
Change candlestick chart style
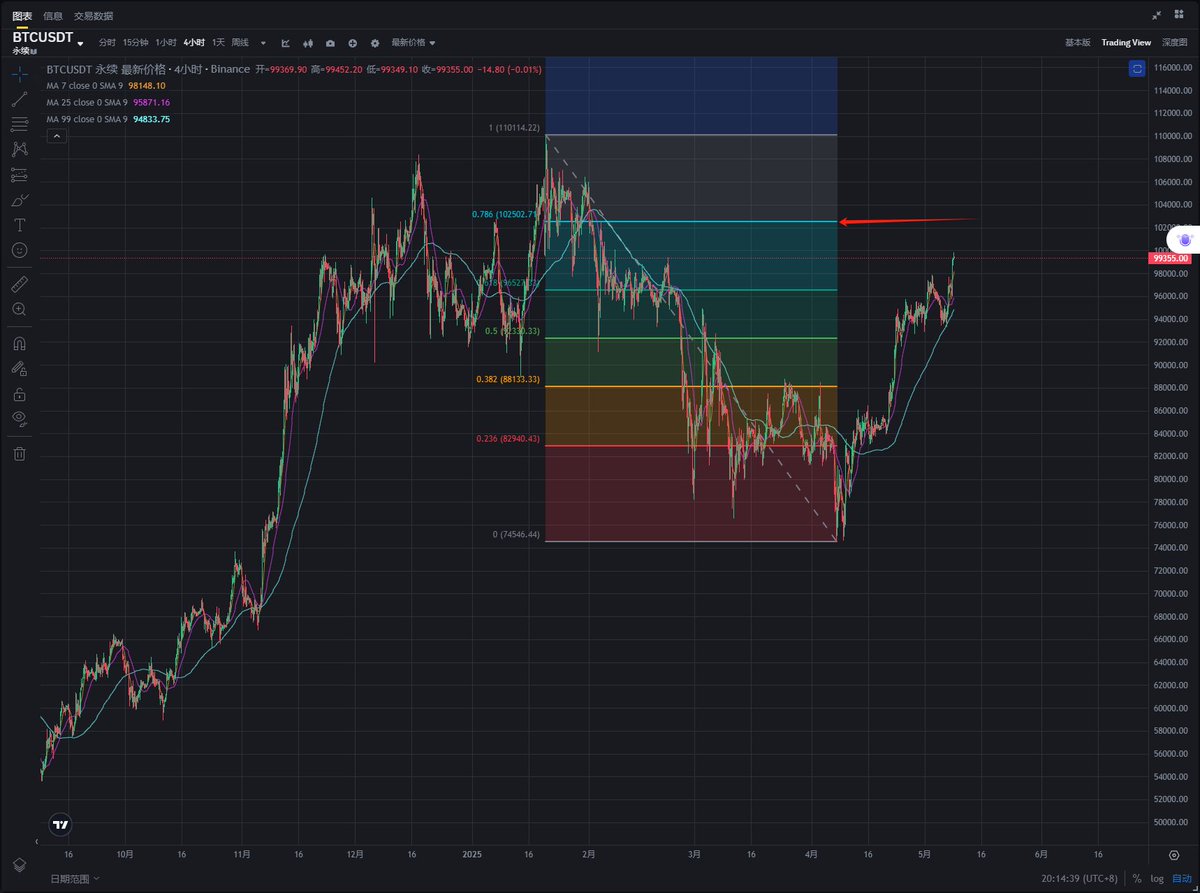(x=307, y=43)
